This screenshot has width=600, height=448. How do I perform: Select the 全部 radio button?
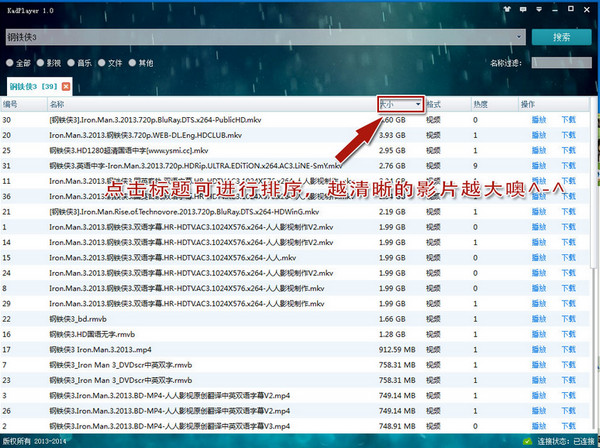click(10, 62)
